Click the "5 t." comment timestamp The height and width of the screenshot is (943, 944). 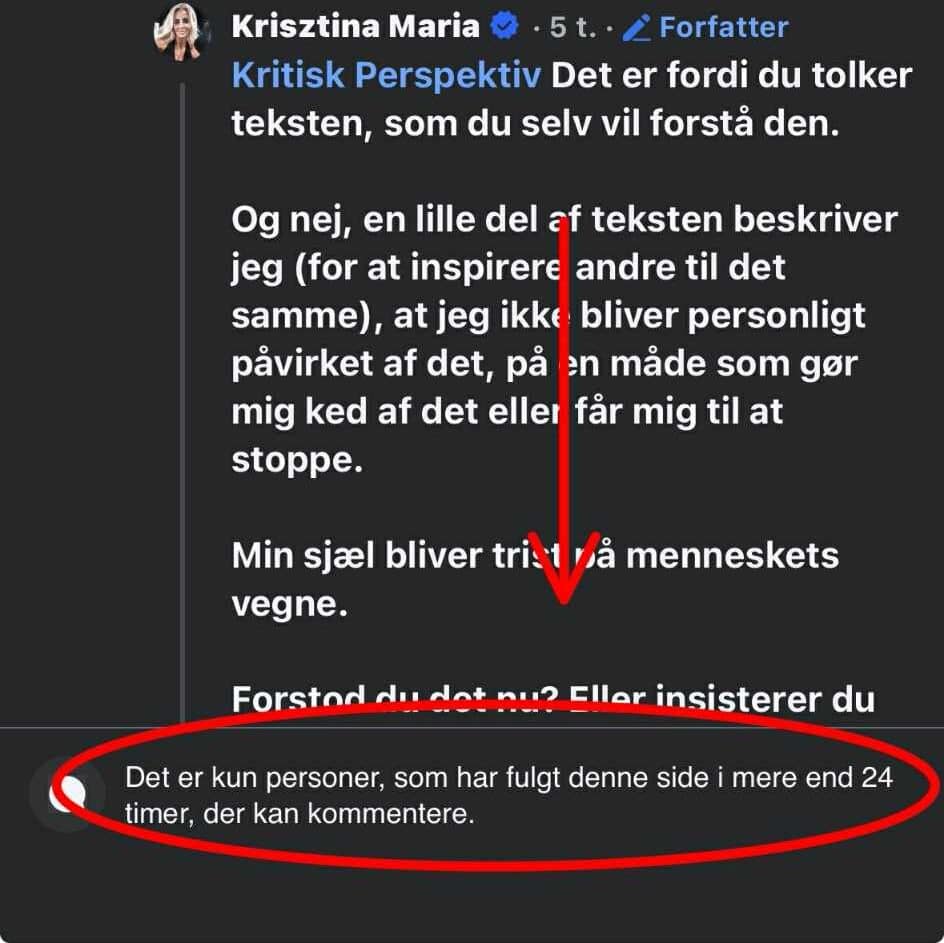tap(571, 28)
